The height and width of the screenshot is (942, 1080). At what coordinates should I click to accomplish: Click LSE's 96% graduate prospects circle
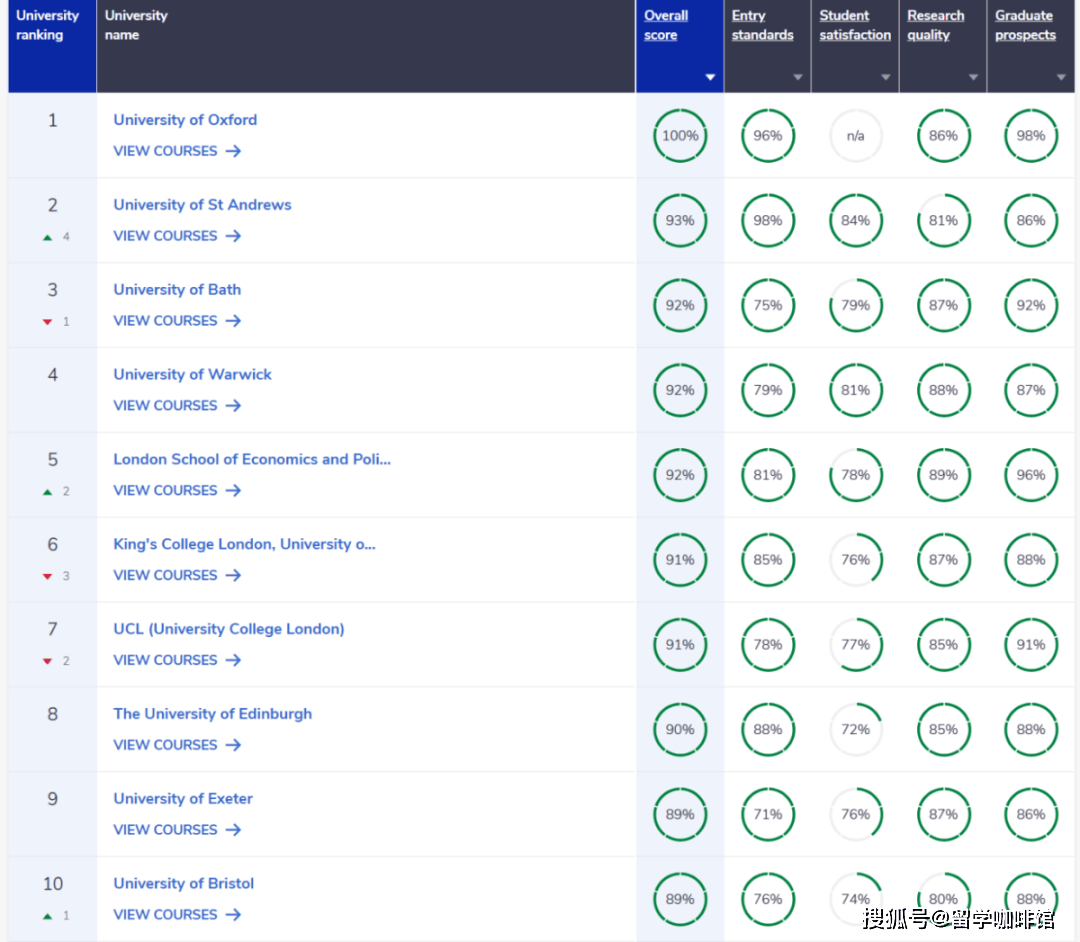pyautogui.click(x=1031, y=475)
